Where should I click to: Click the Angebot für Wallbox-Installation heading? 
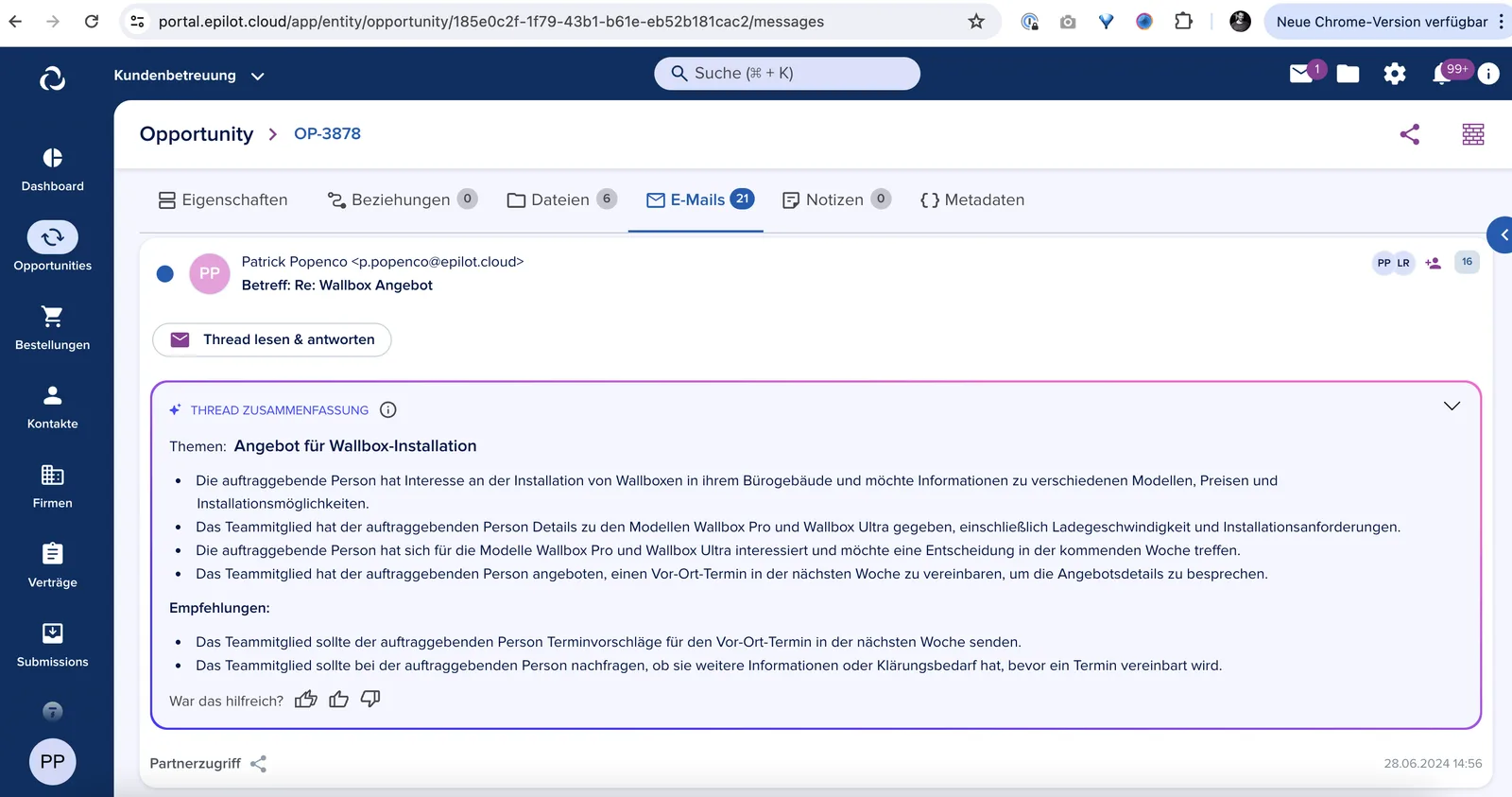point(355,446)
